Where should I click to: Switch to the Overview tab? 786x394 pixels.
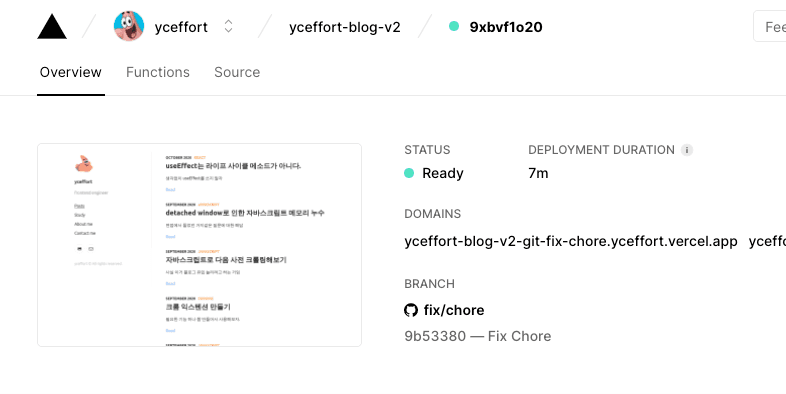71,72
